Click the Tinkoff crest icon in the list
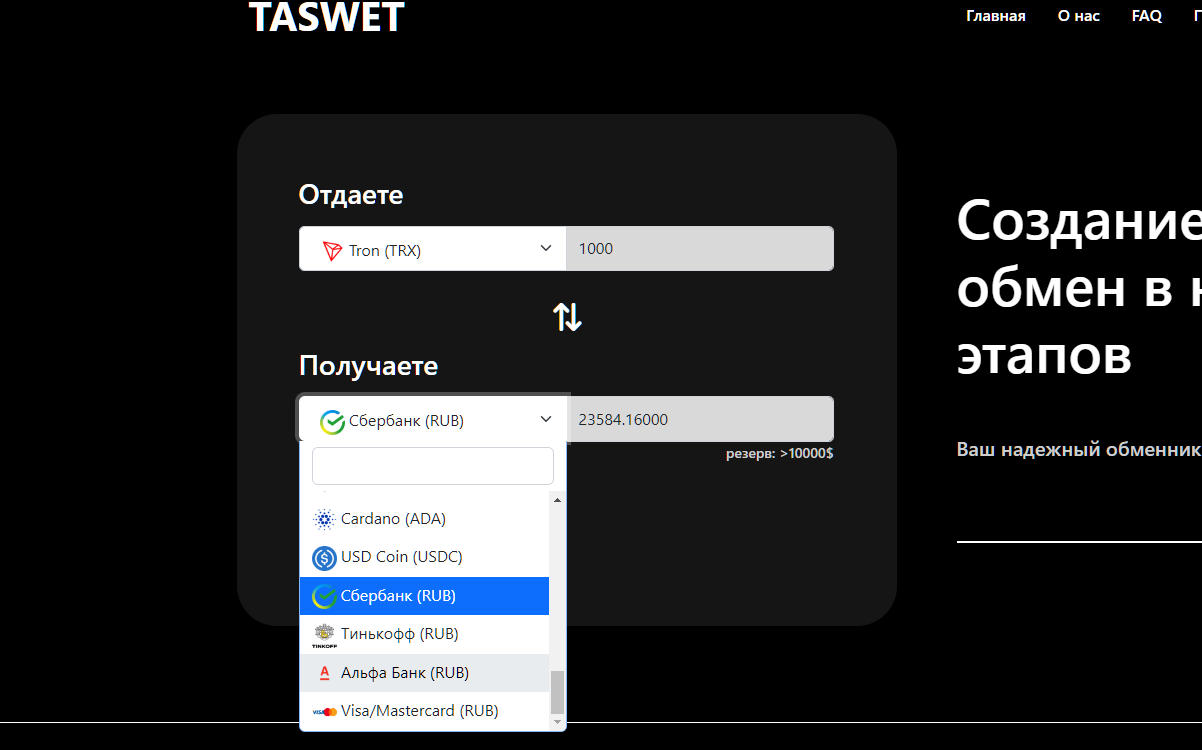This screenshot has height=750, width=1202. [324, 635]
